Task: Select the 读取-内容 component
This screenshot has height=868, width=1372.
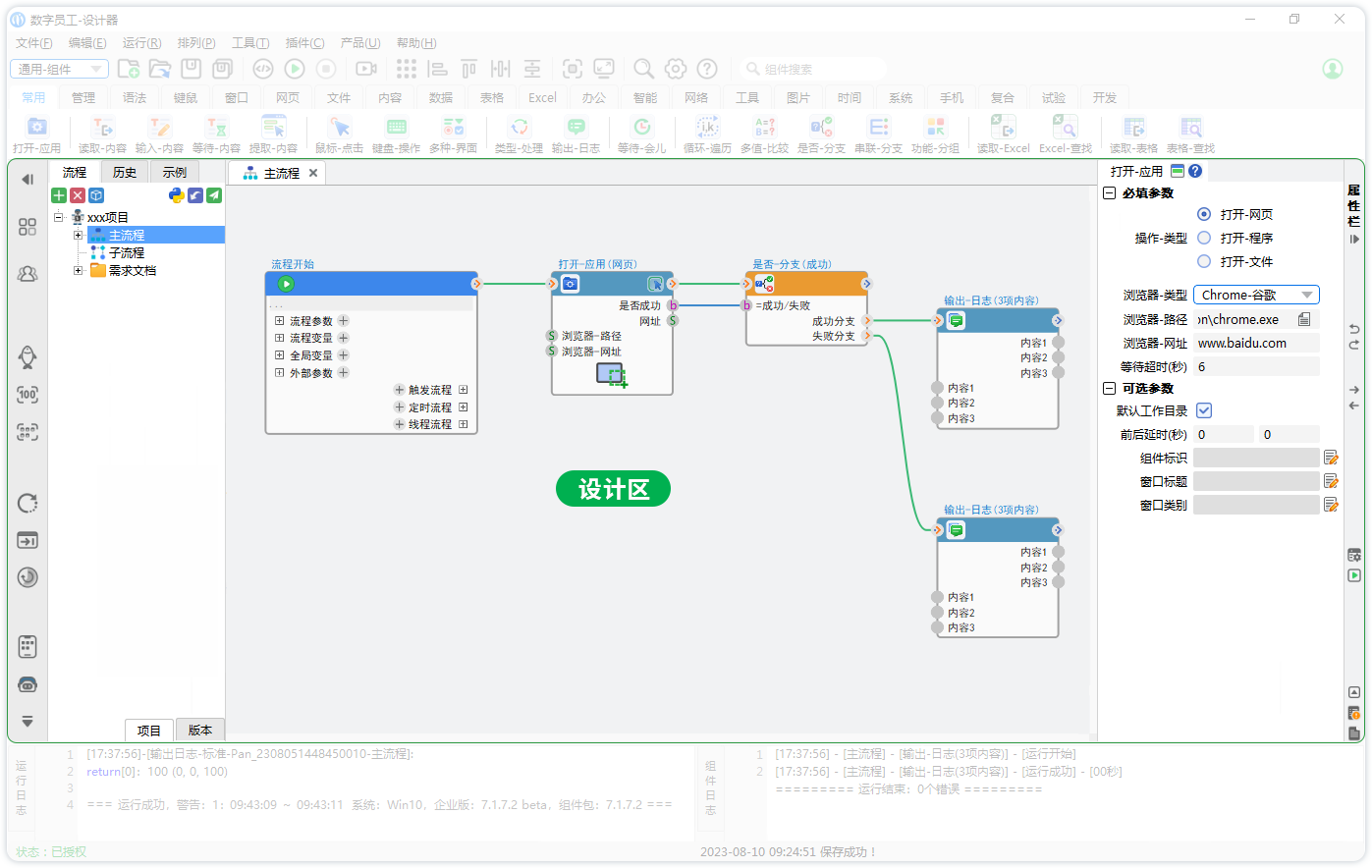Action: (102, 134)
